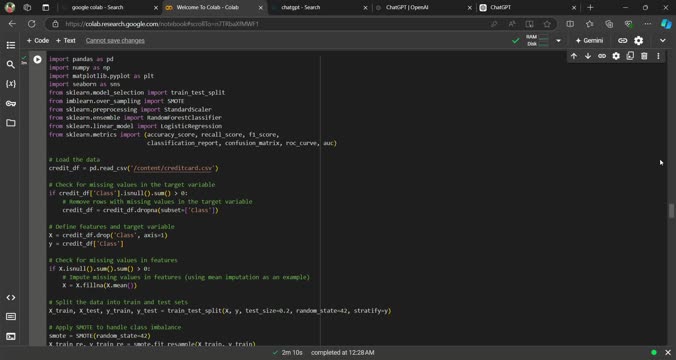Add a new Code cell

pyautogui.click(x=38, y=41)
